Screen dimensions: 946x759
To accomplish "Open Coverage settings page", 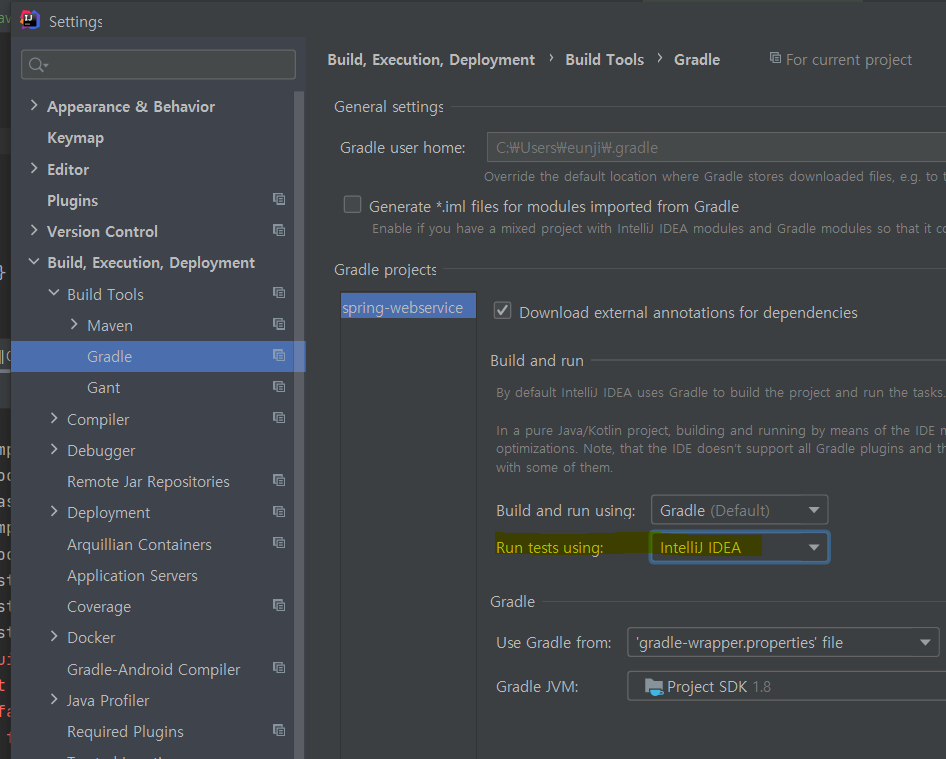I will [99, 607].
